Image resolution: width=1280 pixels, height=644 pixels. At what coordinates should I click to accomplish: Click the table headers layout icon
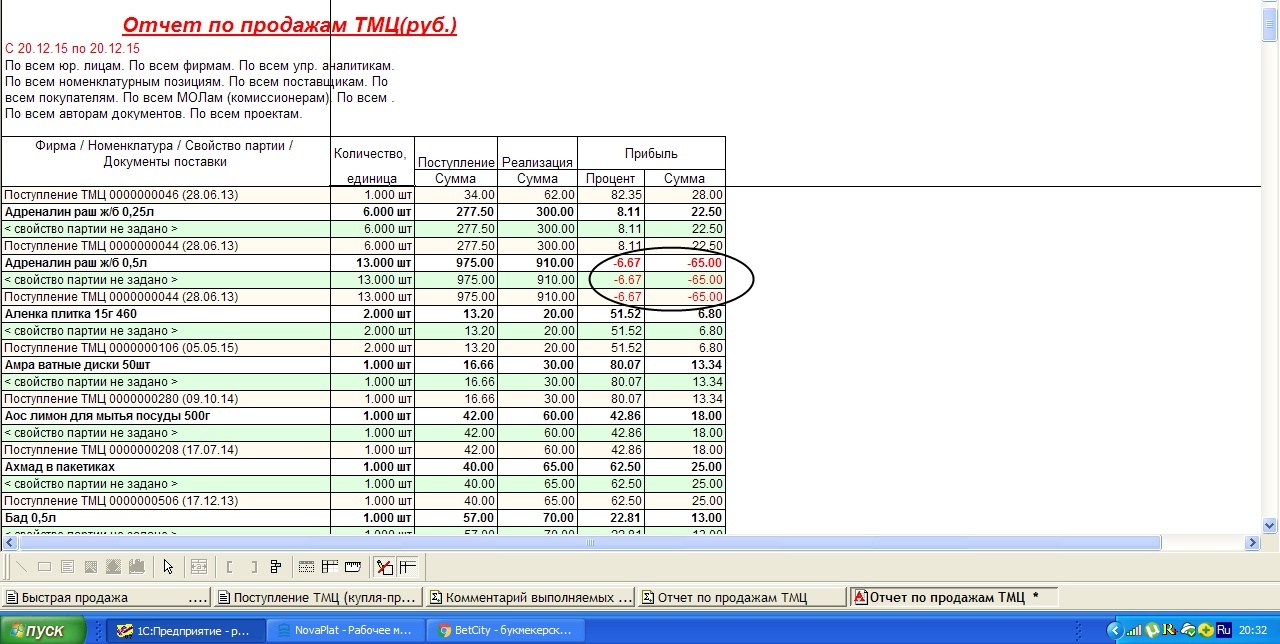pyautogui.click(x=329, y=567)
